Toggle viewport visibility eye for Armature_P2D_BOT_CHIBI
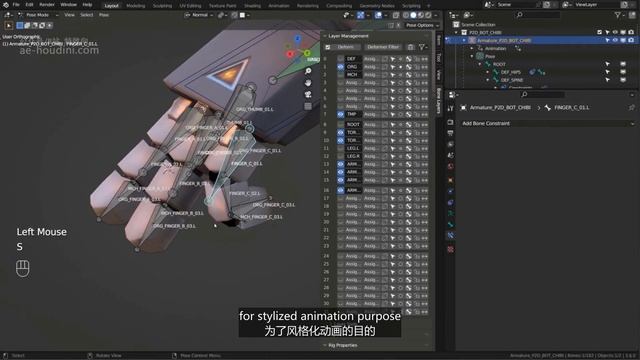Image resolution: width=640 pixels, height=360 pixels. [615, 40]
